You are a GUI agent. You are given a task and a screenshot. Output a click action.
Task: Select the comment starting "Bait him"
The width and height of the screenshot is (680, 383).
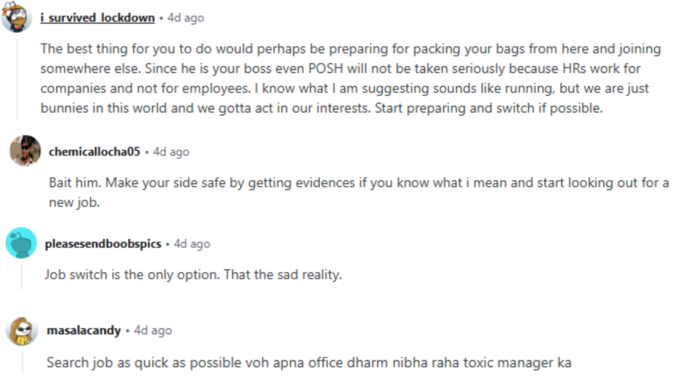coord(359,192)
